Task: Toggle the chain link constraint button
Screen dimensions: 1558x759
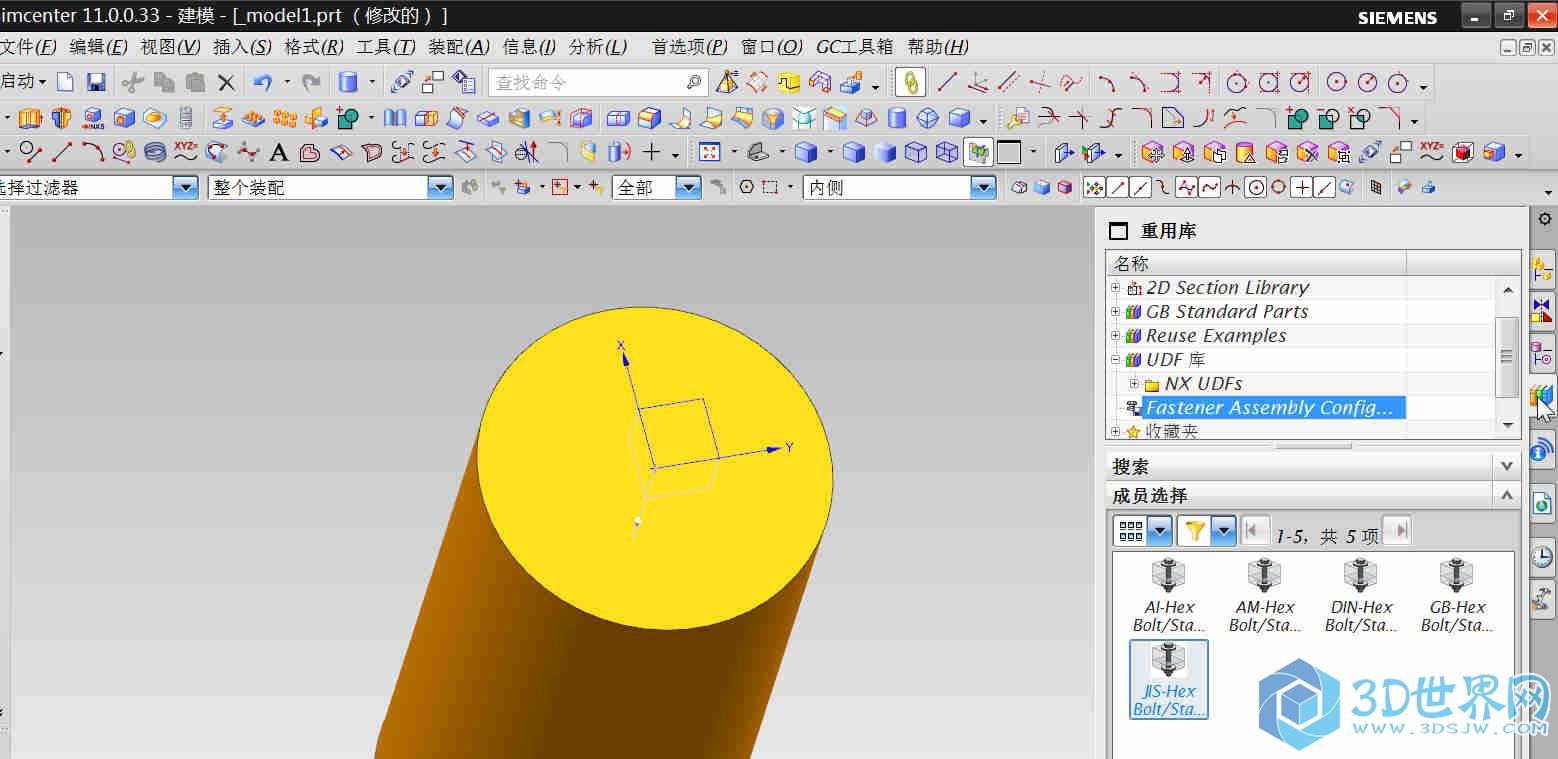Action: (x=910, y=82)
